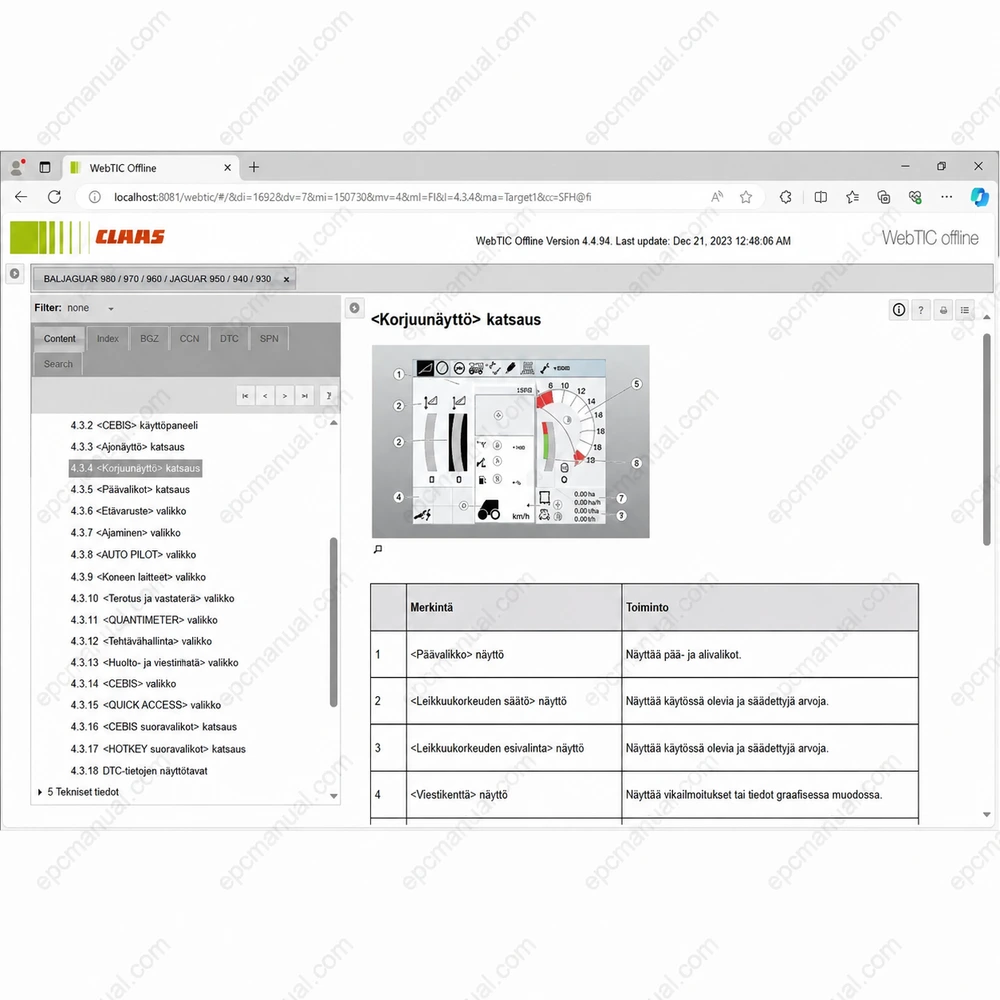Collapse the navigation panel arrow

tap(355, 308)
